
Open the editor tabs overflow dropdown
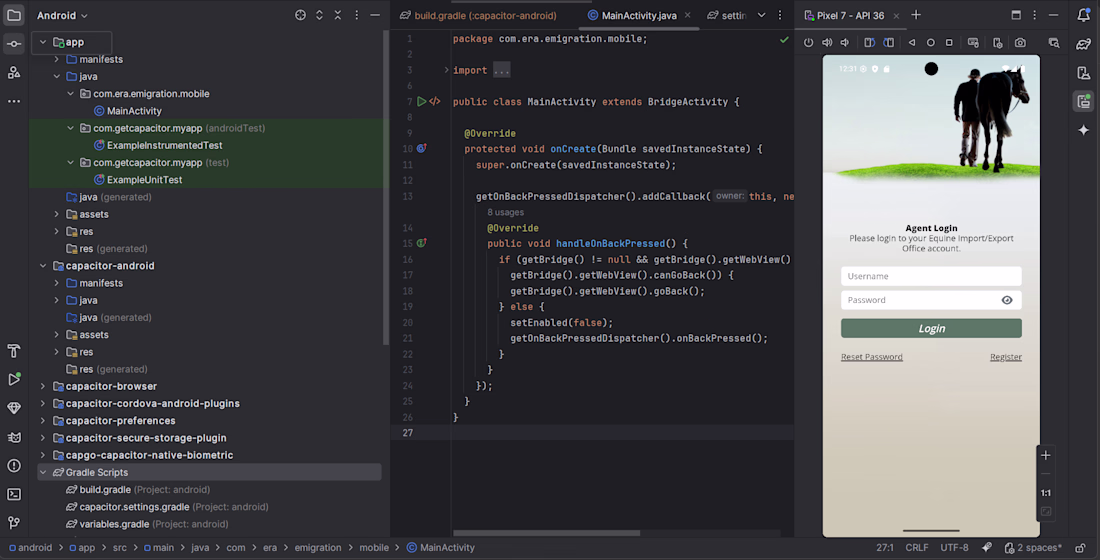tap(761, 15)
